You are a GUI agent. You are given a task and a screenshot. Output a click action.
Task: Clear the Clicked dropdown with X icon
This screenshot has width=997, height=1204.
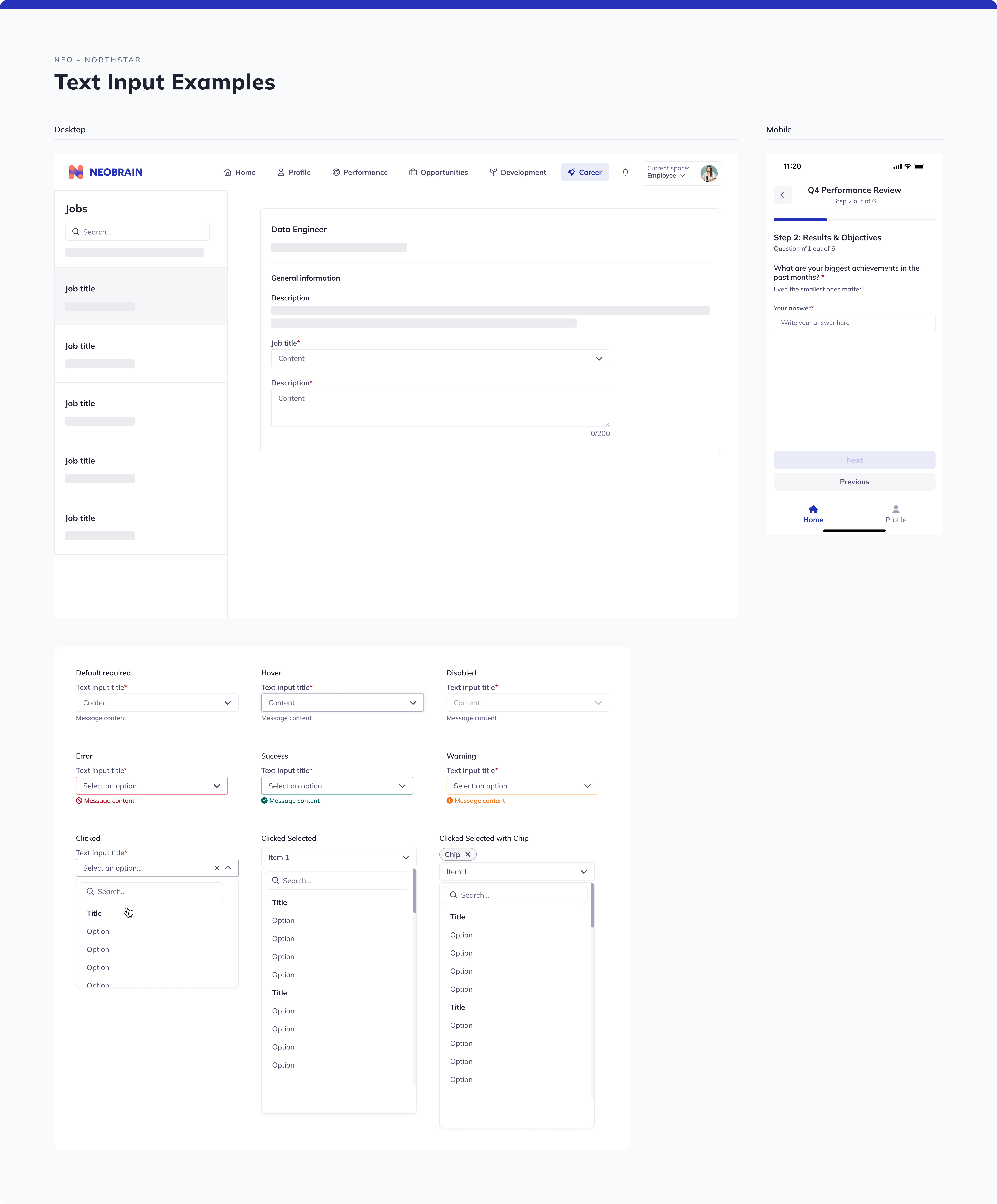(217, 868)
